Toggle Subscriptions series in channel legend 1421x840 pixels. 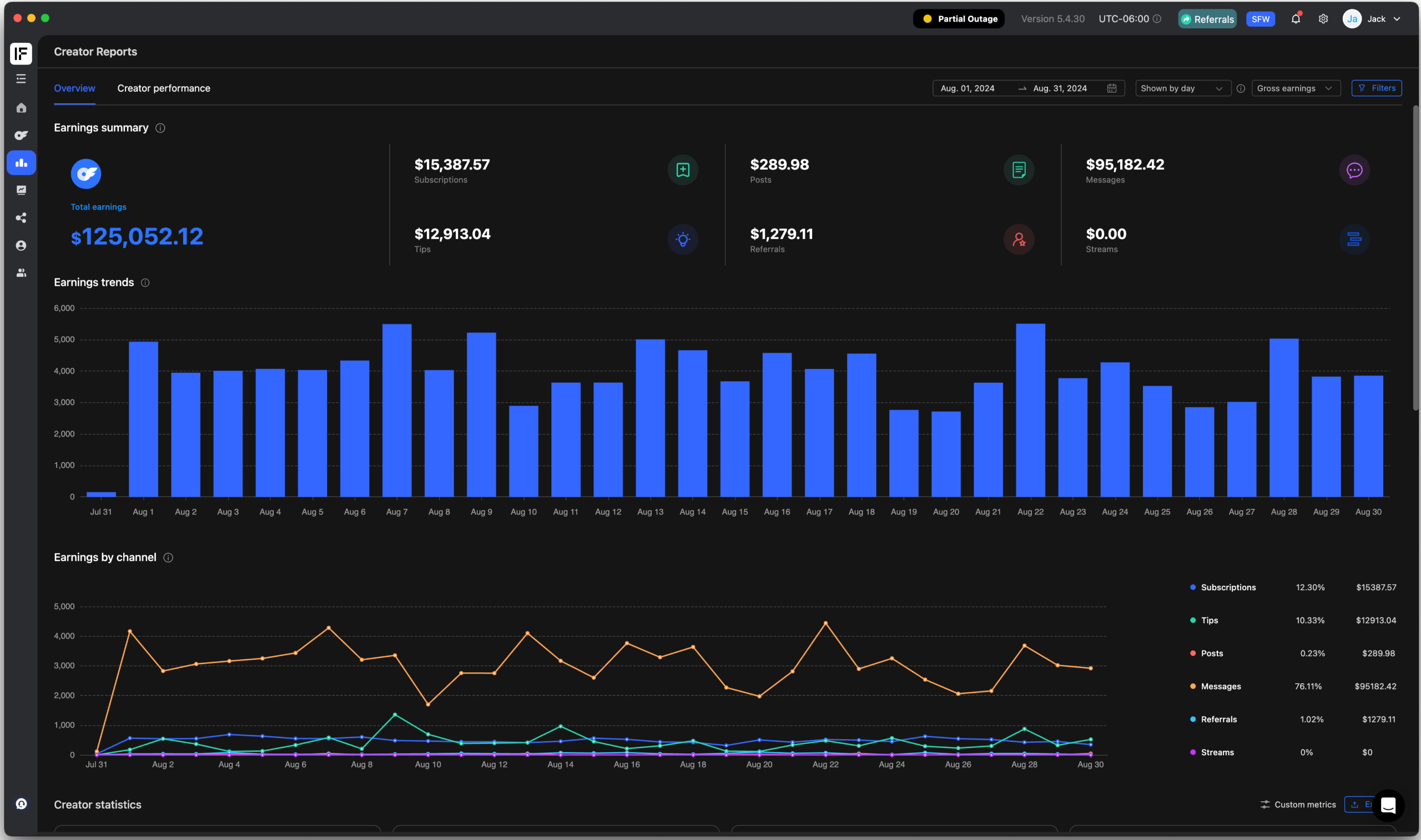[1227, 588]
